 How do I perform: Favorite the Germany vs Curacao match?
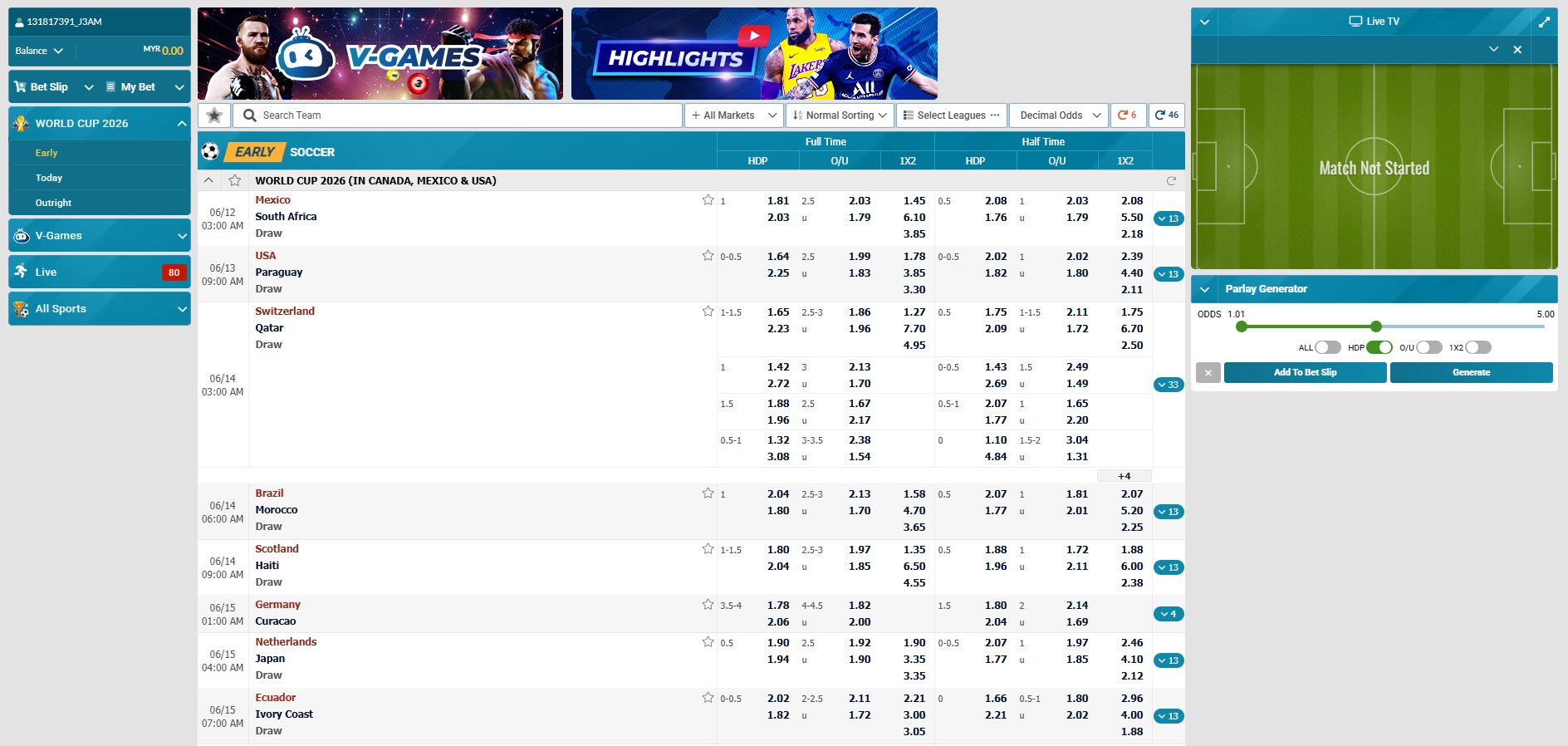tap(708, 604)
